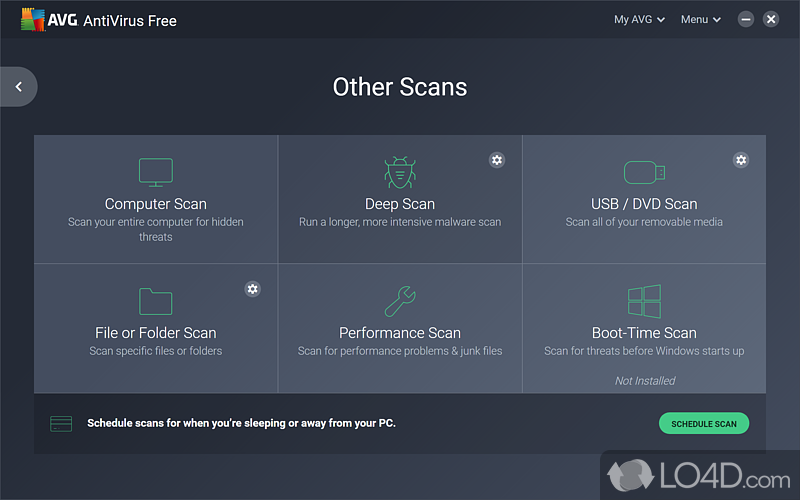The image size is (800, 500).
Task: Click 'Scan for threats before Windows starts up'
Action: point(644,351)
